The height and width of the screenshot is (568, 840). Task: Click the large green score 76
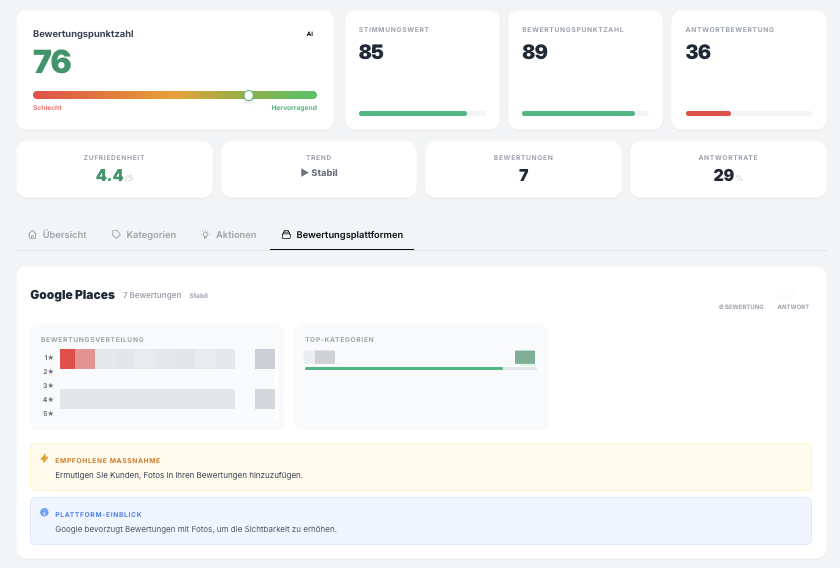(x=52, y=62)
